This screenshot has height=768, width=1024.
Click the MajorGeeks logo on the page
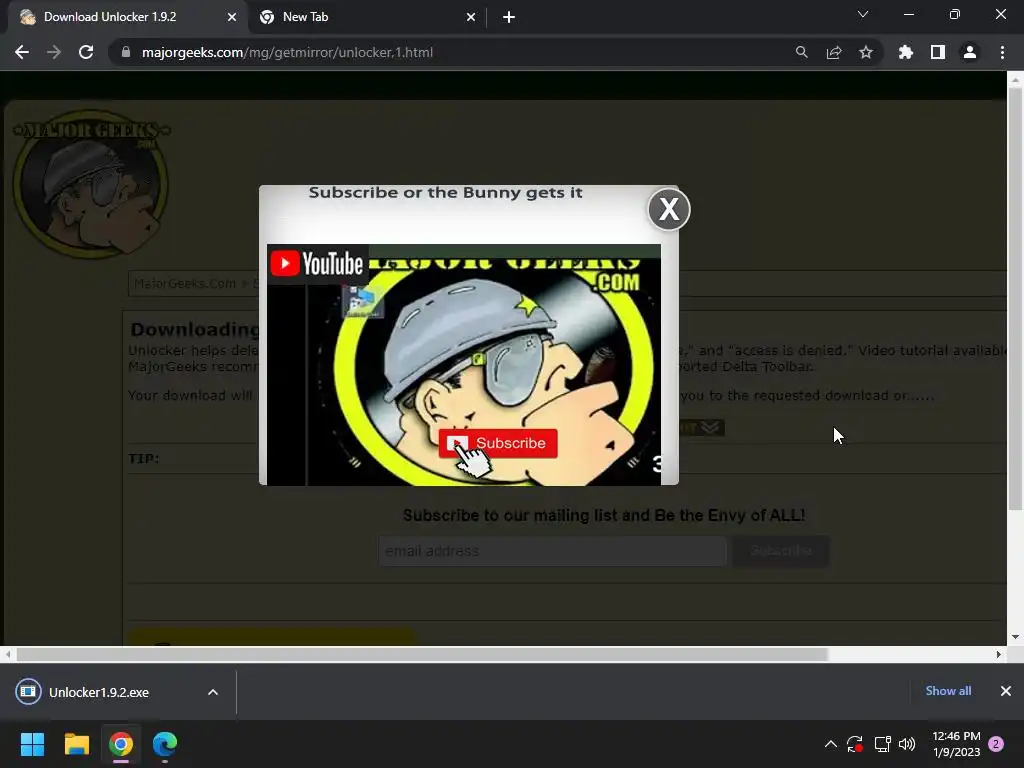tap(91, 184)
